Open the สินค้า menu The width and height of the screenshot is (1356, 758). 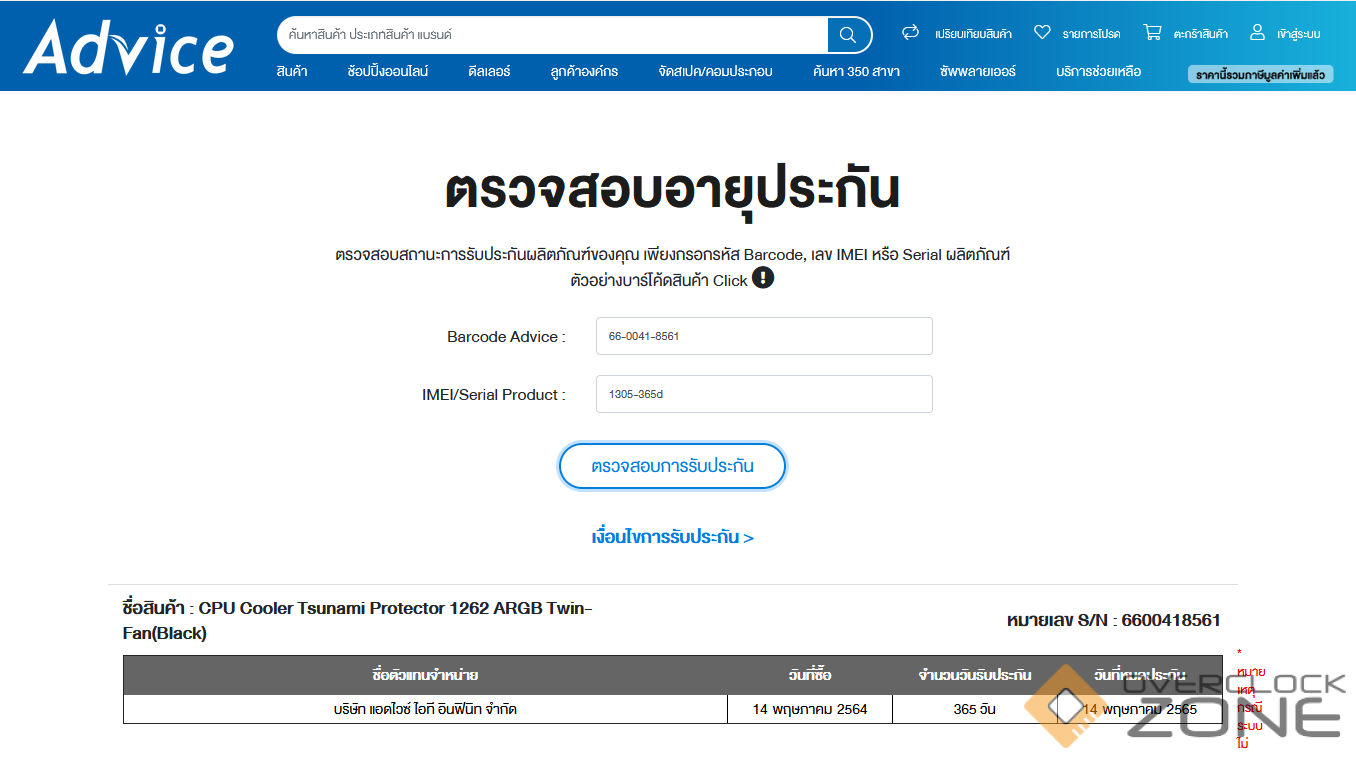point(292,71)
